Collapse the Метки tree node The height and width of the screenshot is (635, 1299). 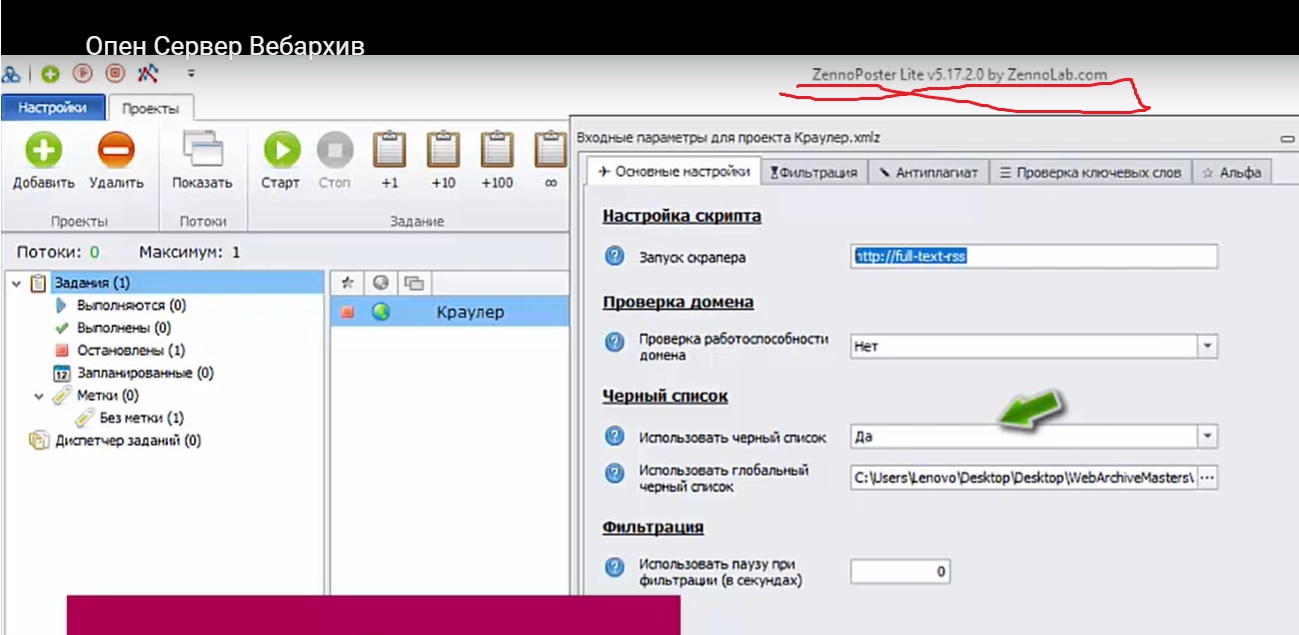pyautogui.click(x=39, y=396)
